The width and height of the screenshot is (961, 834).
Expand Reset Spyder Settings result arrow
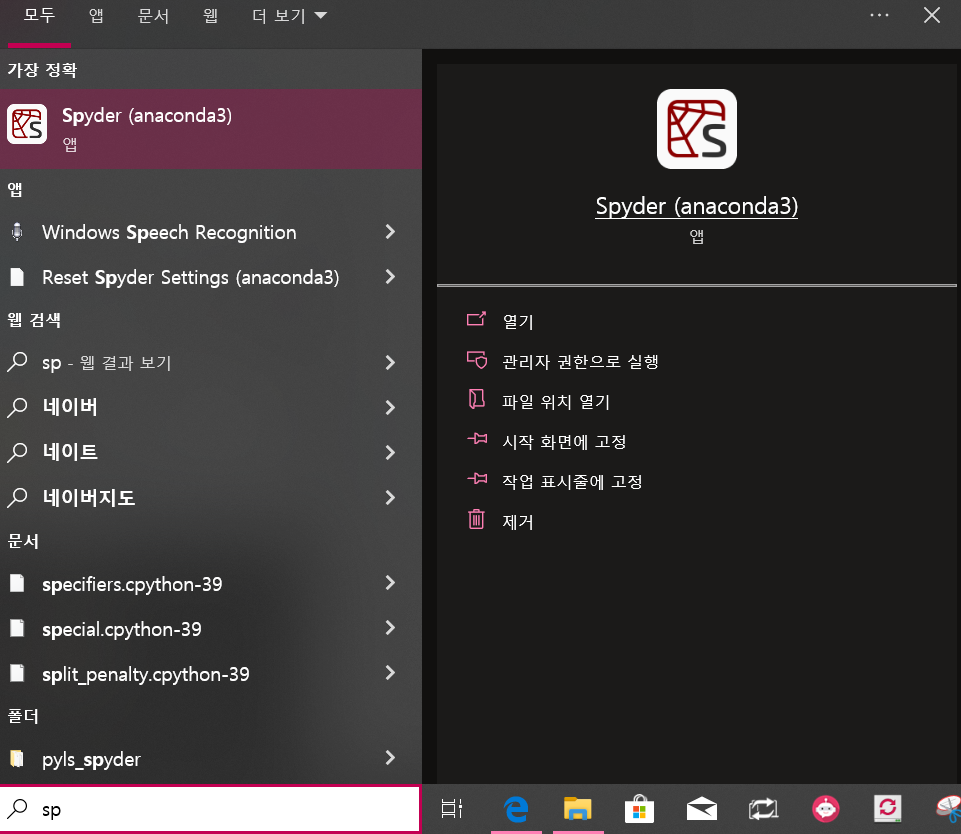390,277
